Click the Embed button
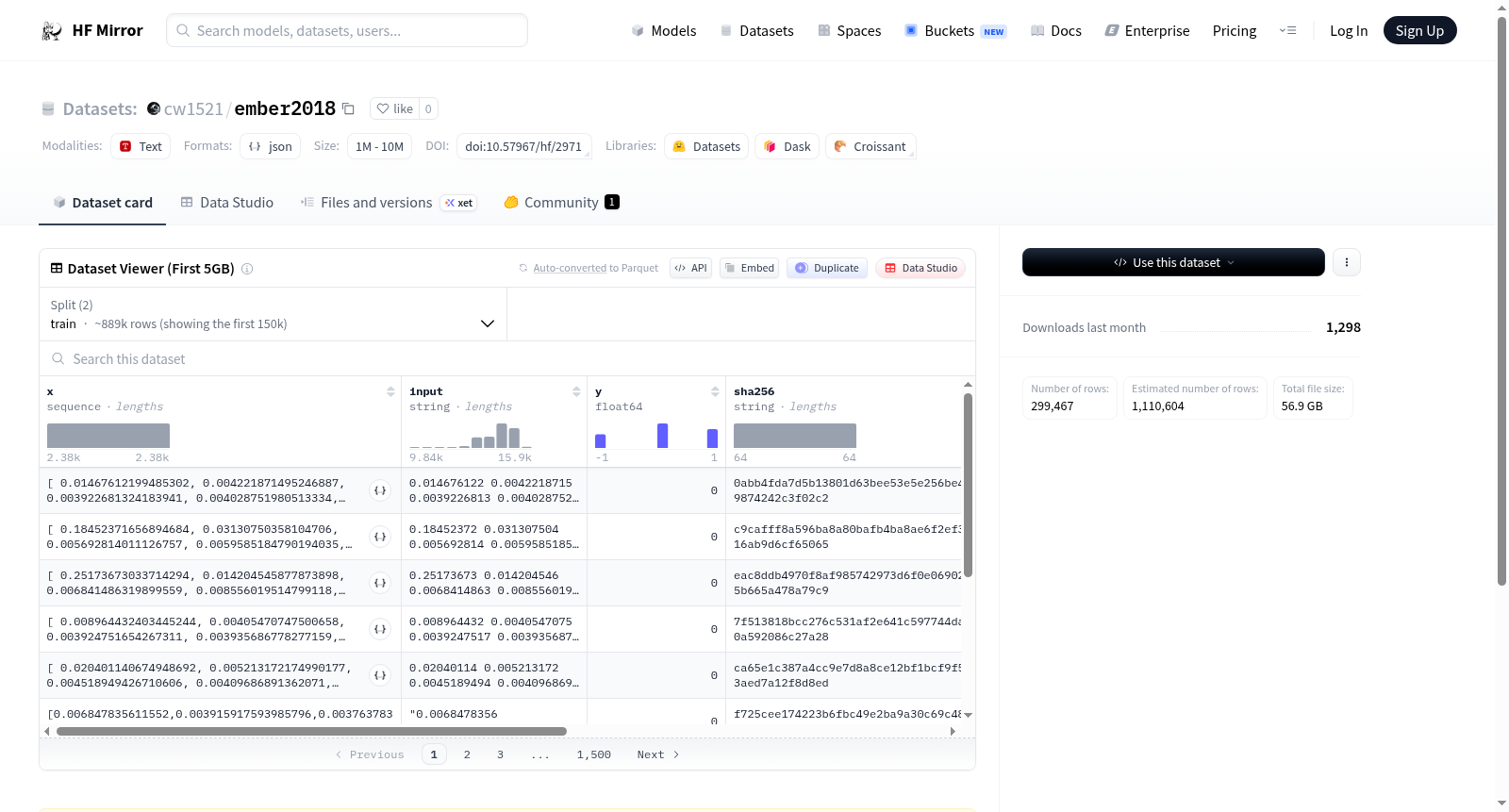 tap(749, 268)
